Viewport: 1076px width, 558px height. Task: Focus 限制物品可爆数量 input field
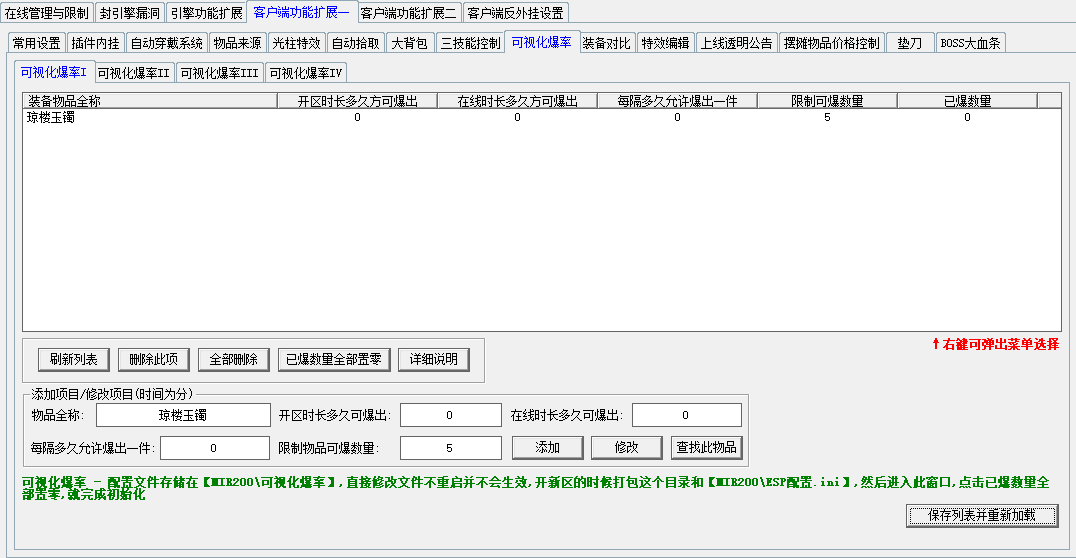[x=451, y=447]
